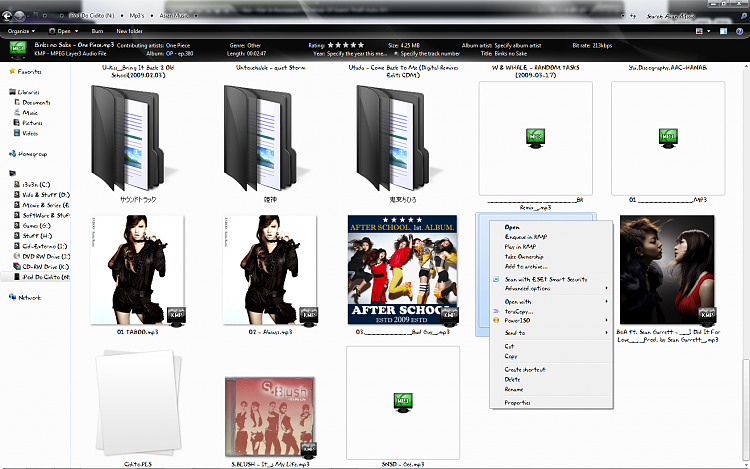The width and height of the screenshot is (750, 469).
Task: Open the Videos library
Action: [30, 133]
